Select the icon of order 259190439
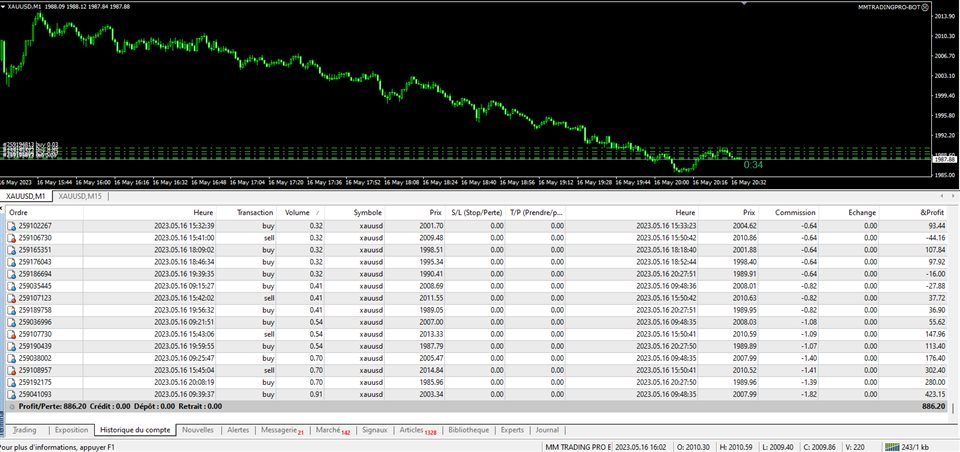960x452 pixels. (12, 346)
